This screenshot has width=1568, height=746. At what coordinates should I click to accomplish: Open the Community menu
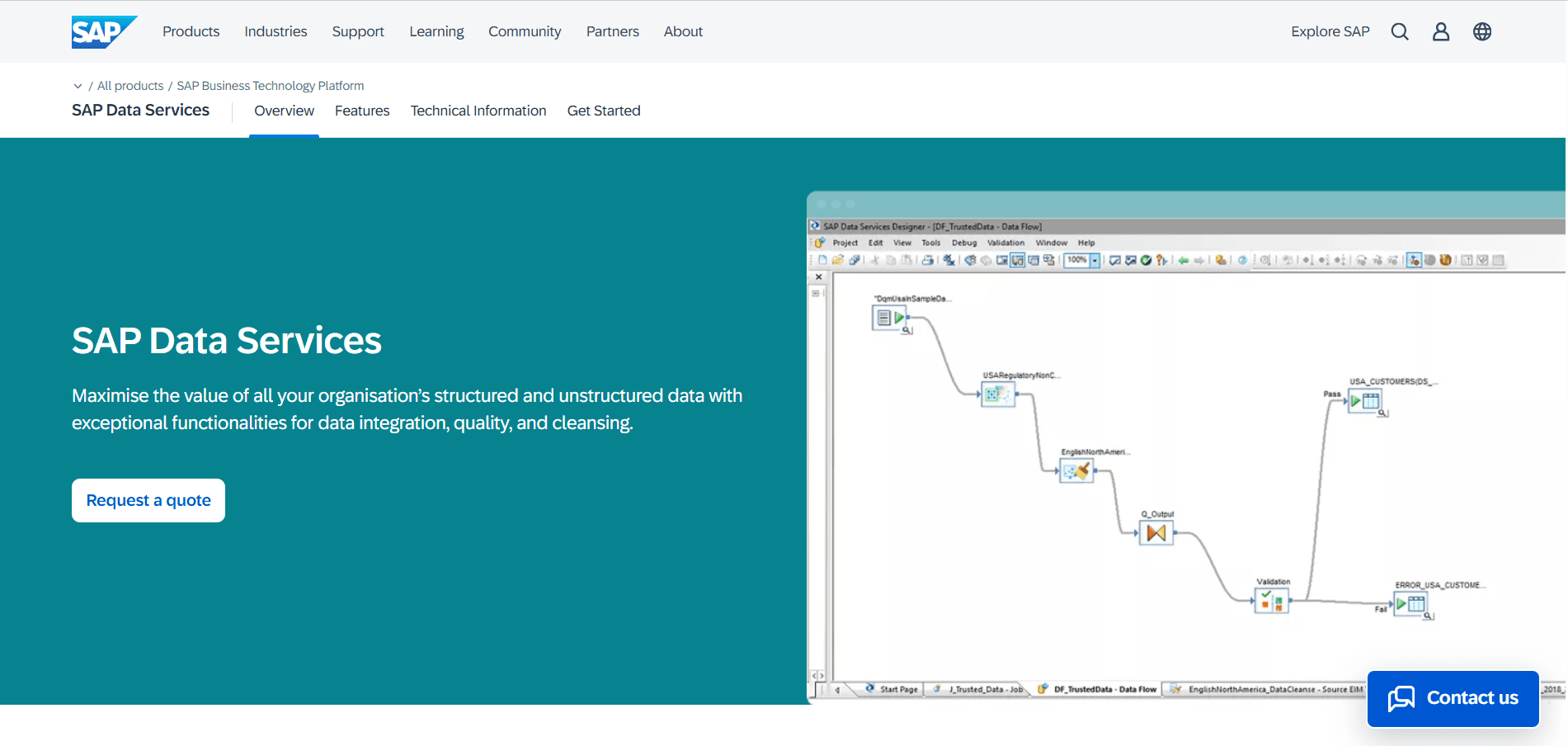525,31
